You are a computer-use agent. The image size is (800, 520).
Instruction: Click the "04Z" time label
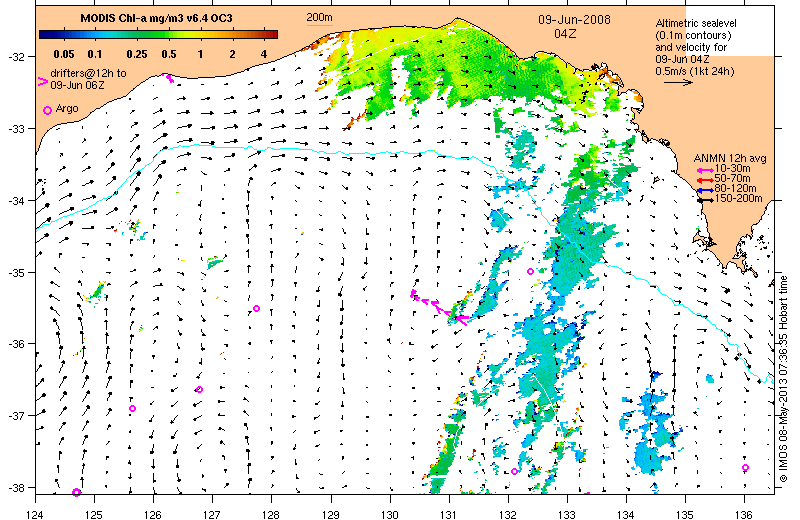pos(565,34)
